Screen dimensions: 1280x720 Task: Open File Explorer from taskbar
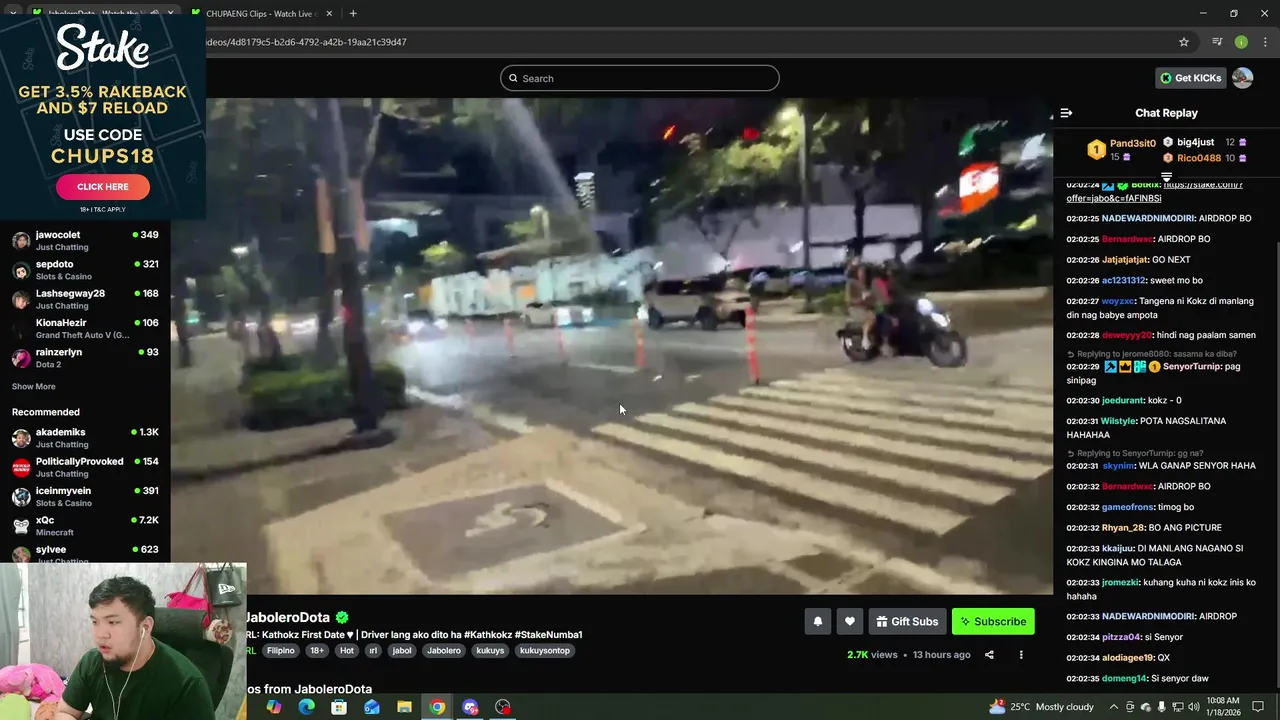click(x=404, y=707)
